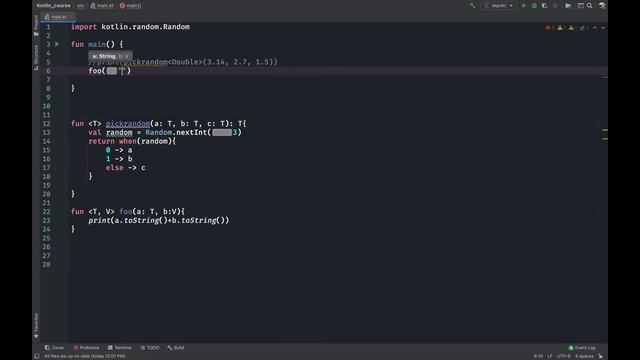
Task: Click the print statement on line 23
Action: pyautogui.click(x=159, y=220)
